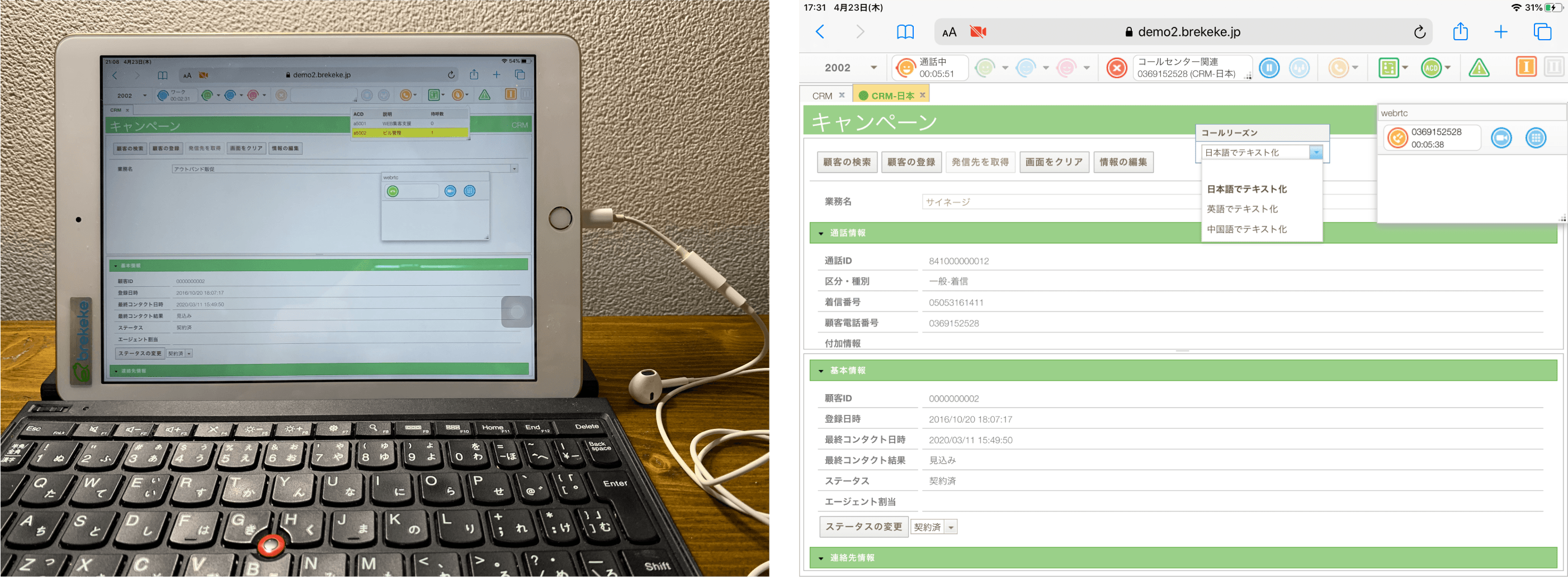Screen dimensions: 1568x577
Task: Select the 着信番号 value 05053161411 in the right screenshot
Action: [x=956, y=302]
